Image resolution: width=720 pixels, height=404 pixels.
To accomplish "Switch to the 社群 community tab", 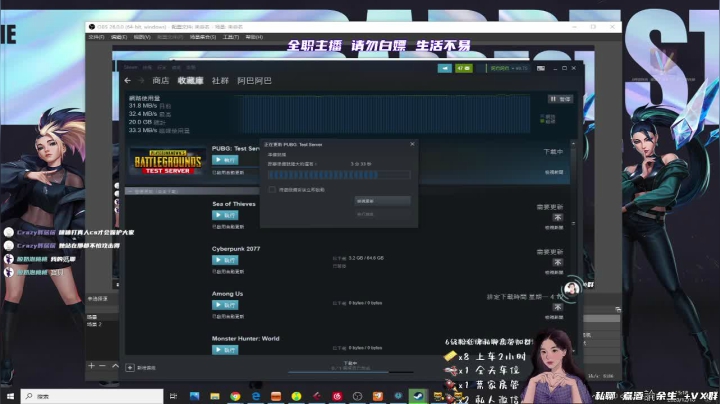I will tap(220, 80).
